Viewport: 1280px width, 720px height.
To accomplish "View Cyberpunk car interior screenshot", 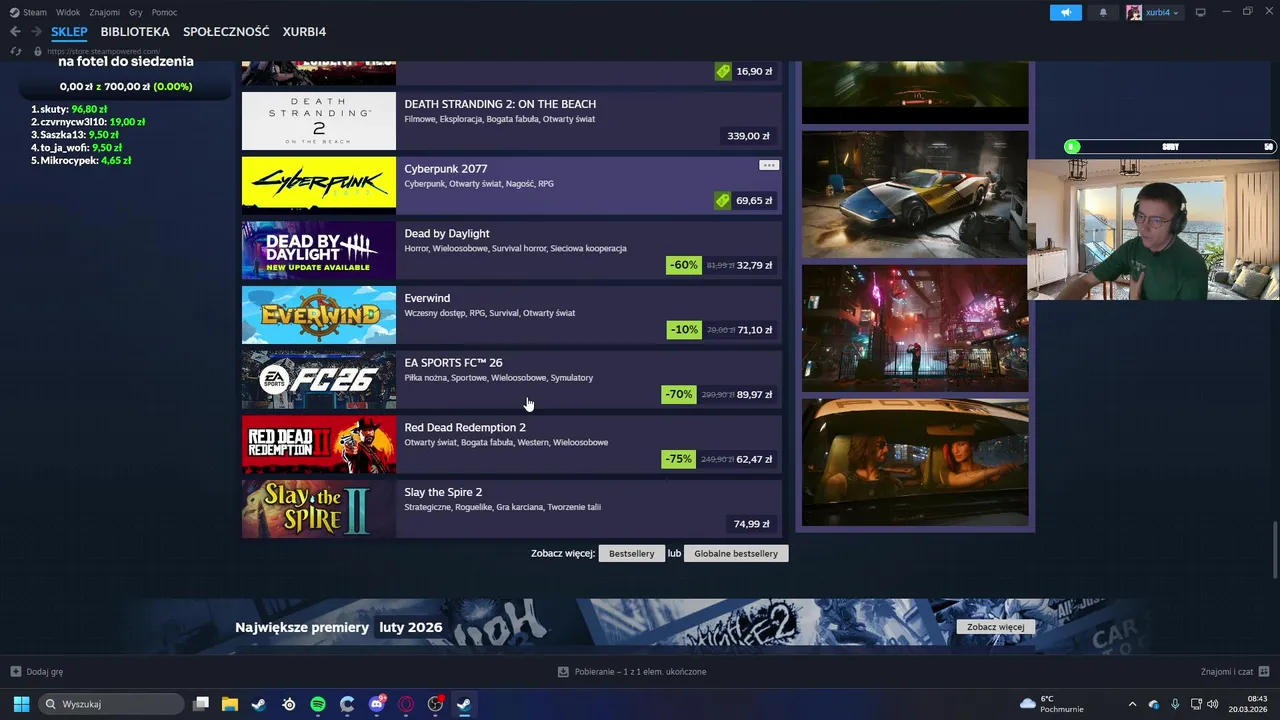I will coord(915,462).
